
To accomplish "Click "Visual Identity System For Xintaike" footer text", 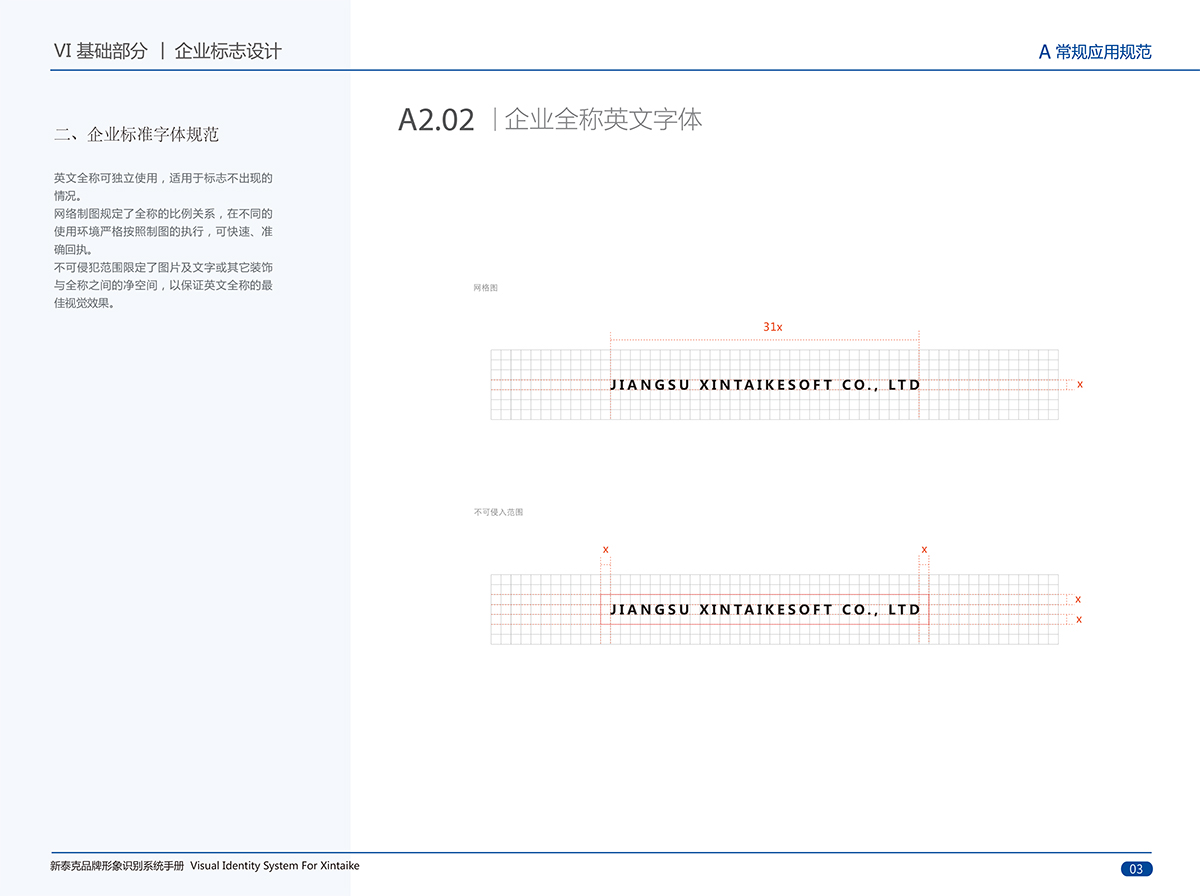I will click(x=274, y=866).
